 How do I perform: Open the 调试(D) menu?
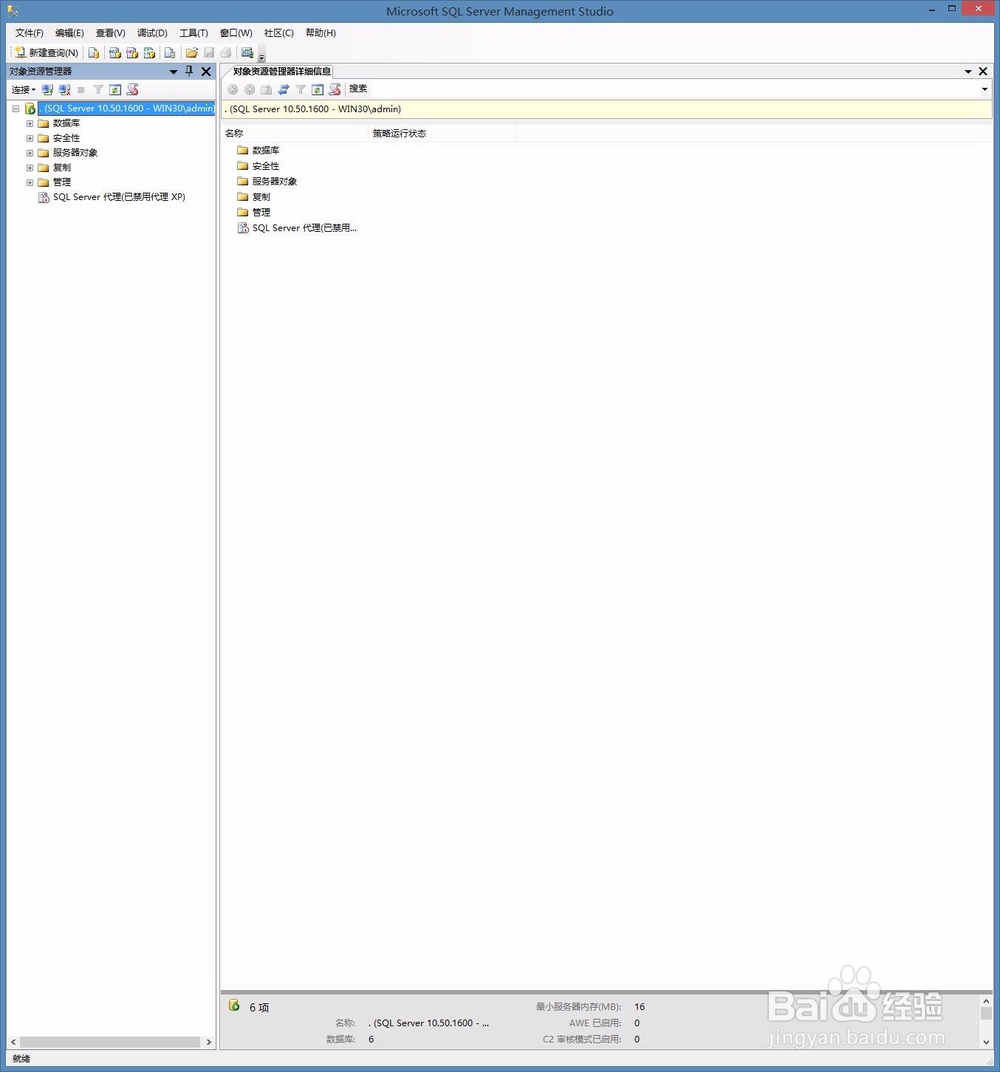pyautogui.click(x=152, y=33)
